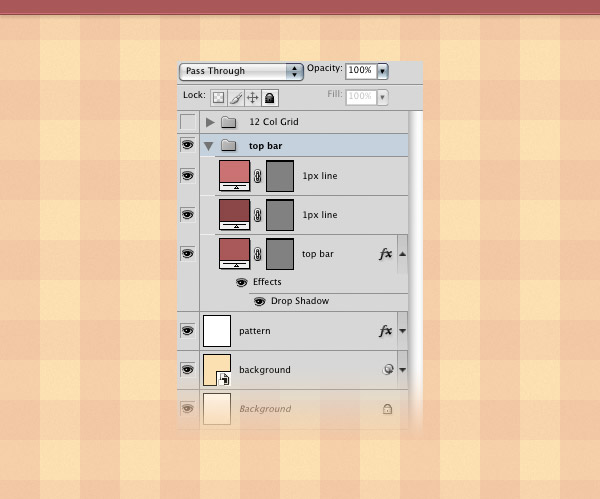Select the vector mask thumbnail of top bar layer
Image resolution: width=600 pixels, height=499 pixels.
[x=280, y=254]
